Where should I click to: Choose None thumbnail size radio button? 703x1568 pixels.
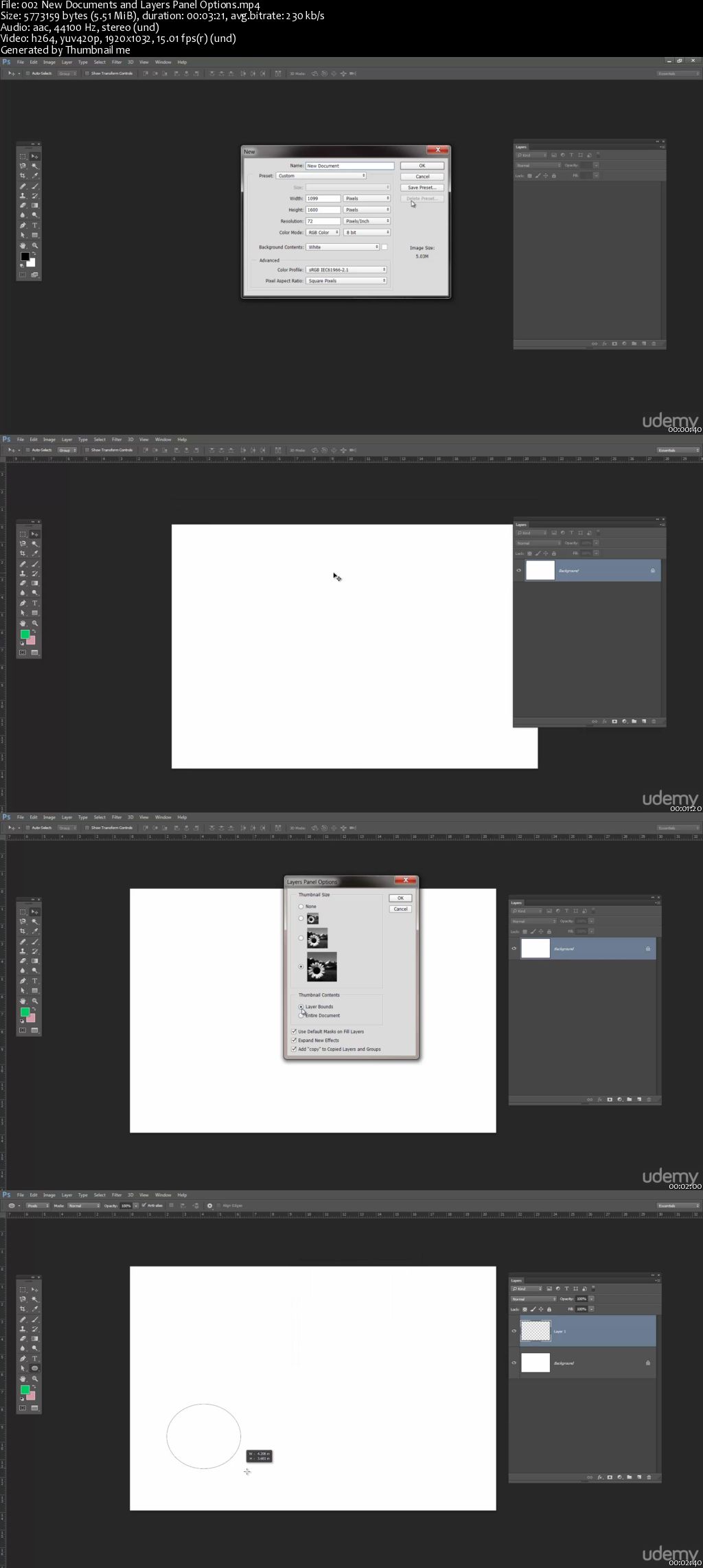click(301, 907)
